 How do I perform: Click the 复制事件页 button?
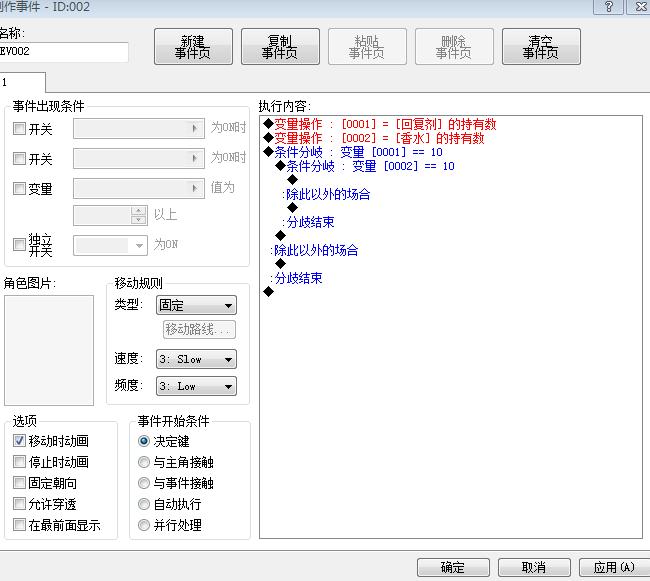(280, 46)
